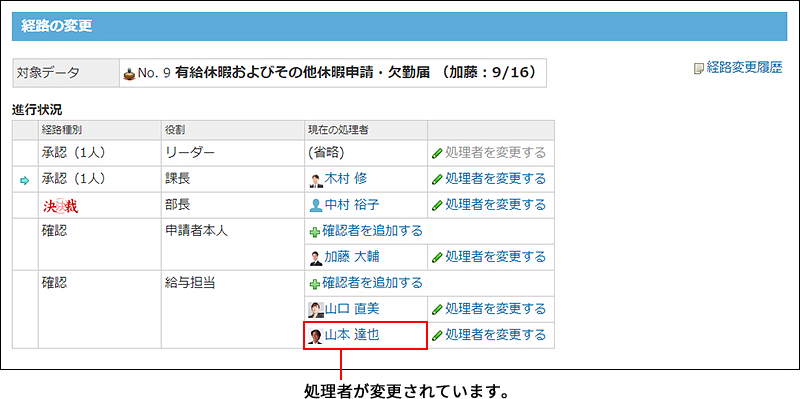Click 処理者を変更する for 山本 達也
The height and width of the screenshot is (399, 800).
point(495,335)
